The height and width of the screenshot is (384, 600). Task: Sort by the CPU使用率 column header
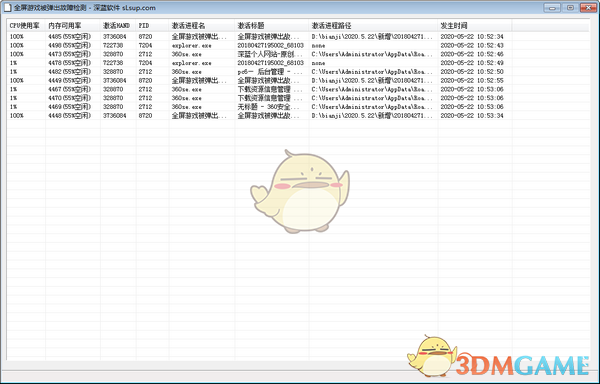pyautogui.click(x=26, y=26)
